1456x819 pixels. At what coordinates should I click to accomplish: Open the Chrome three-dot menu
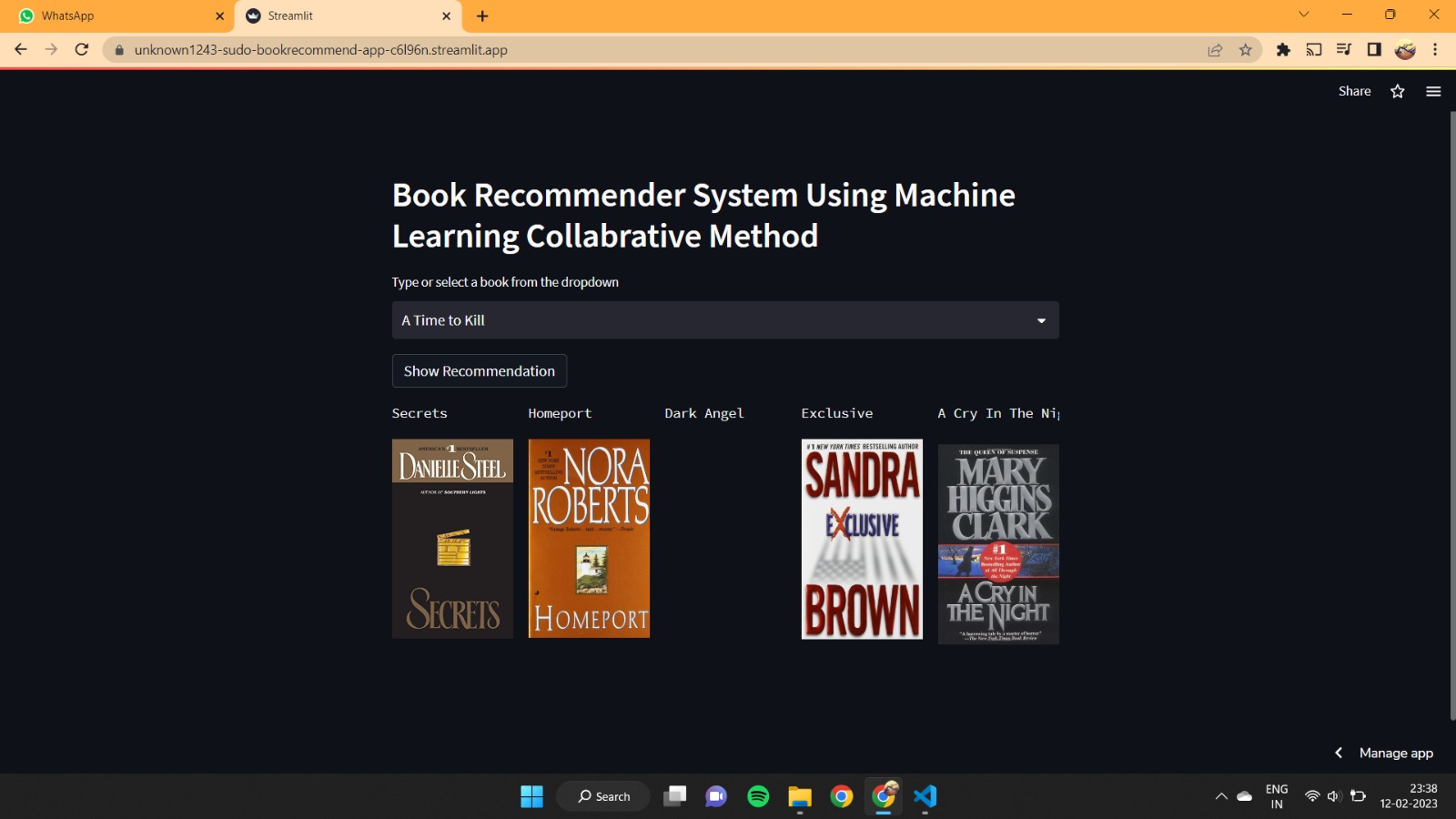[1435, 50]
